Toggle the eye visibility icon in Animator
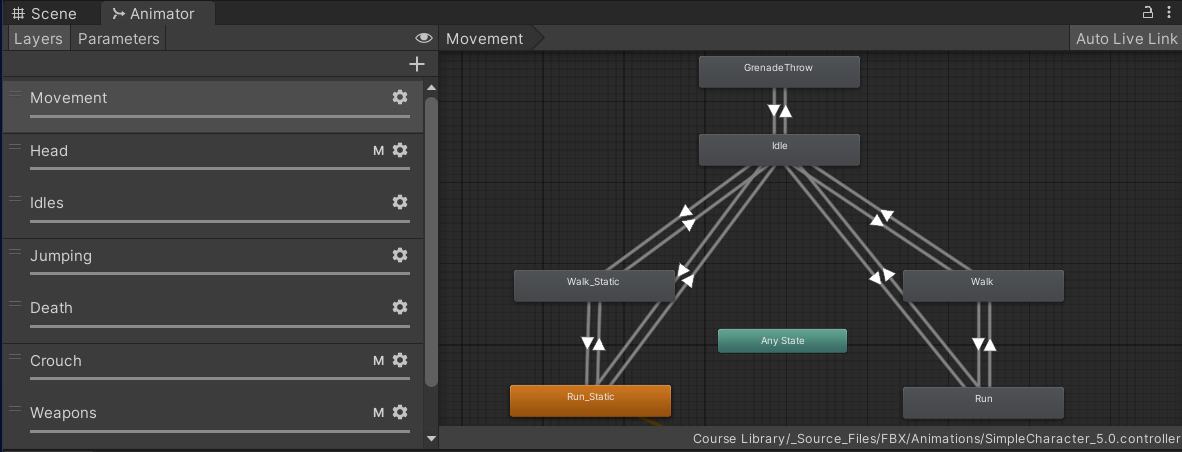 point(424,38)
